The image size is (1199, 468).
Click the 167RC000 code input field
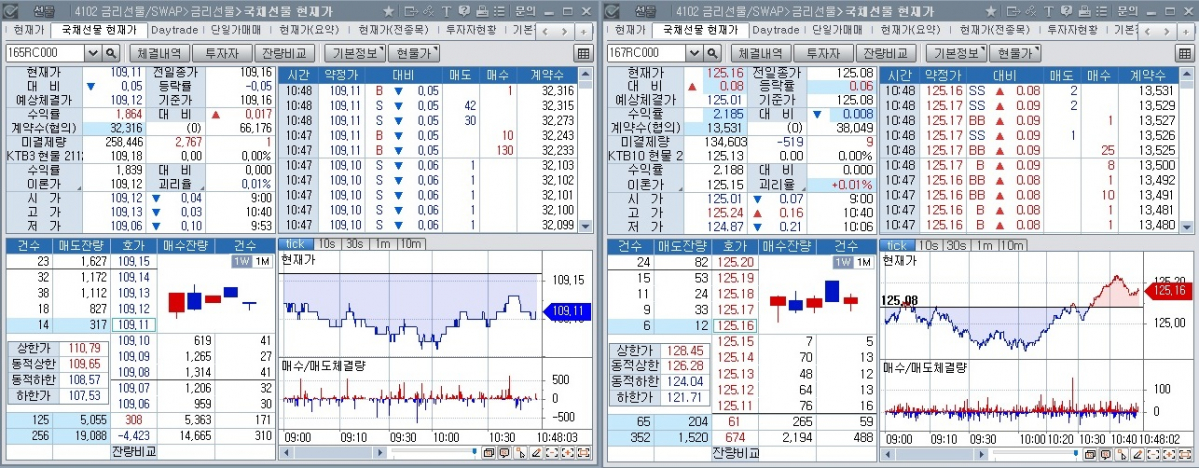point(647,53)
